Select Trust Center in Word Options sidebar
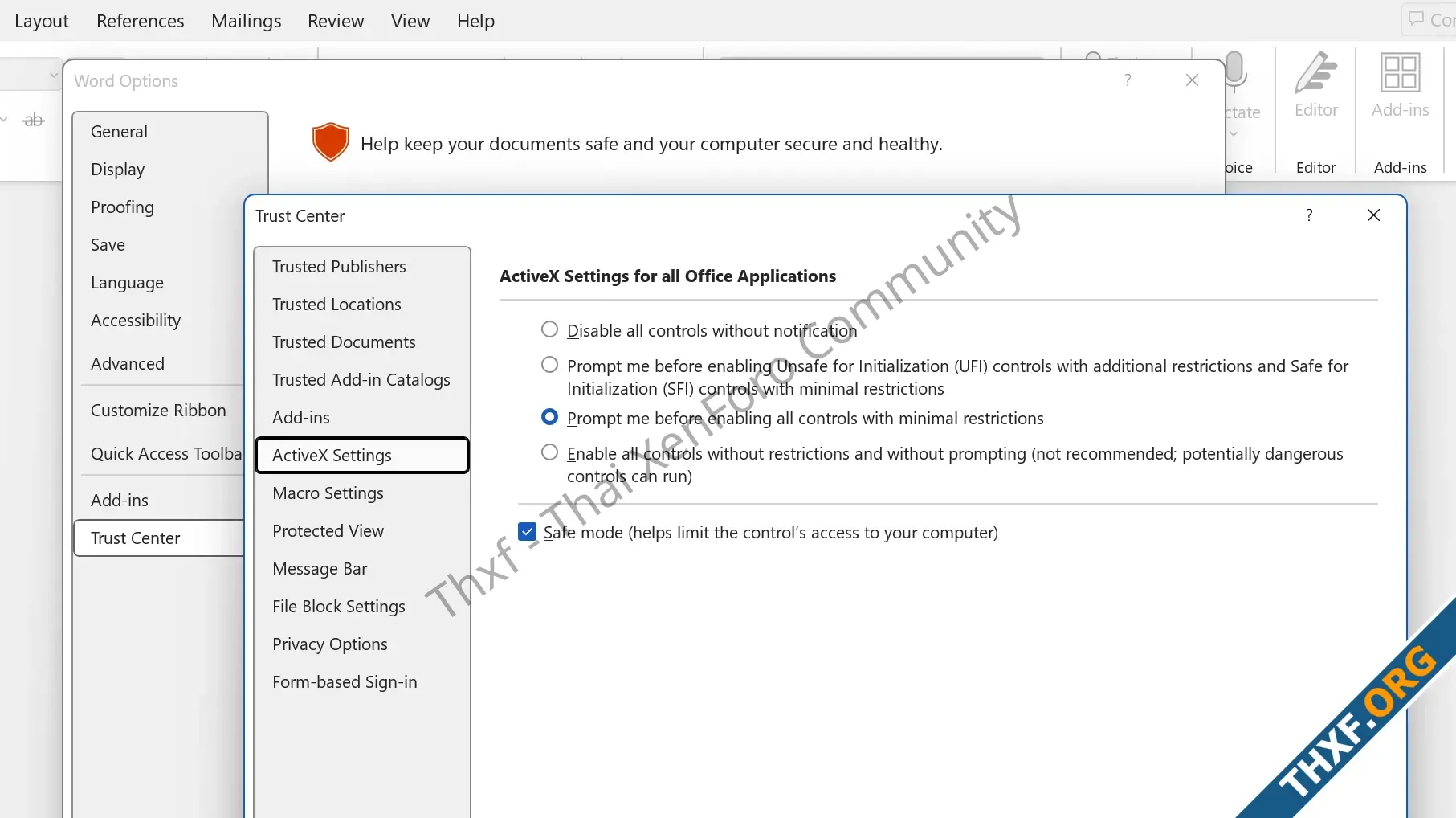Image resolution: width=1456 pixels, height=818 pixels. coord(159,538)
